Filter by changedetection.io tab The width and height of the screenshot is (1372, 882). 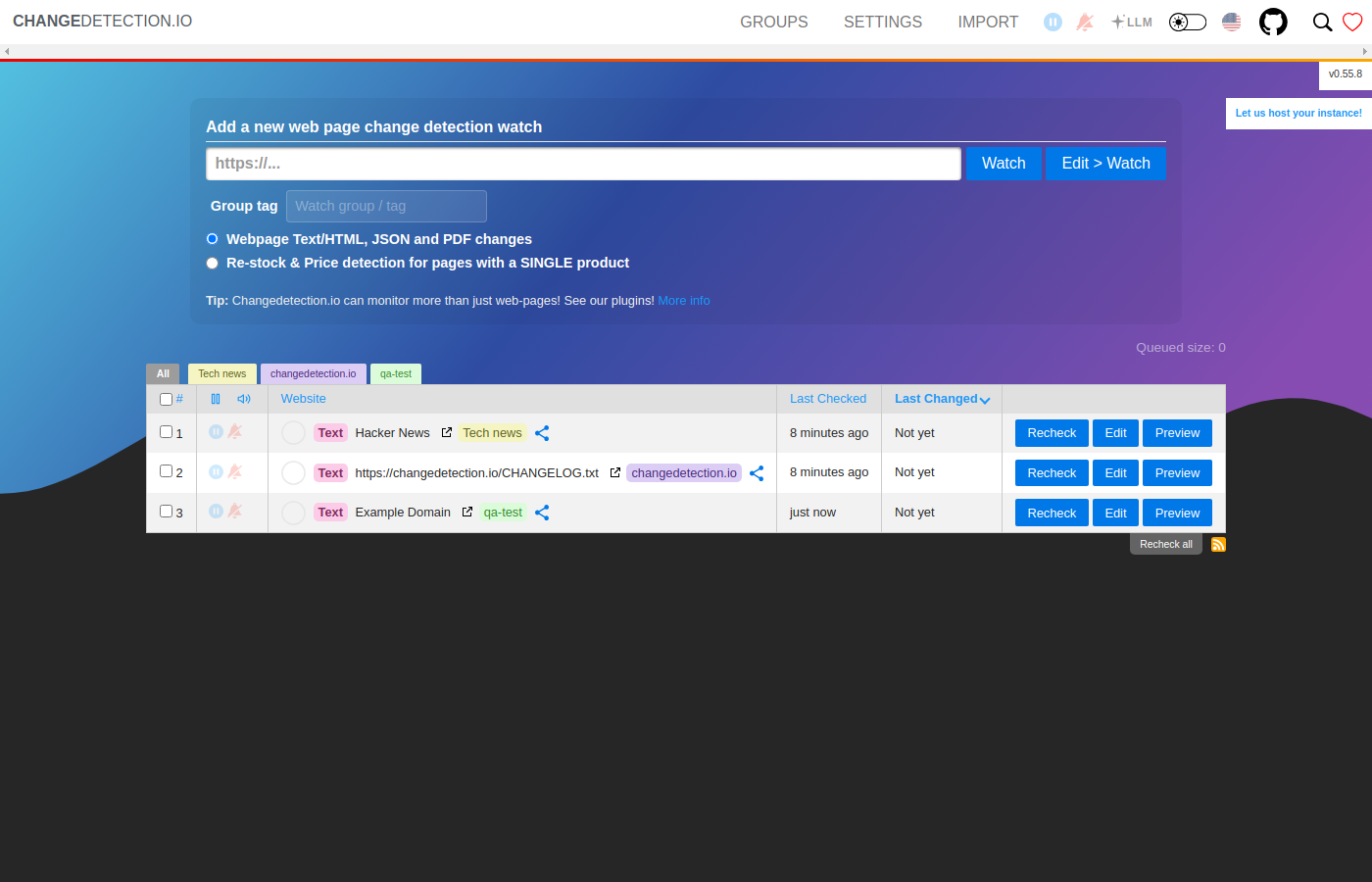(314, 373)
